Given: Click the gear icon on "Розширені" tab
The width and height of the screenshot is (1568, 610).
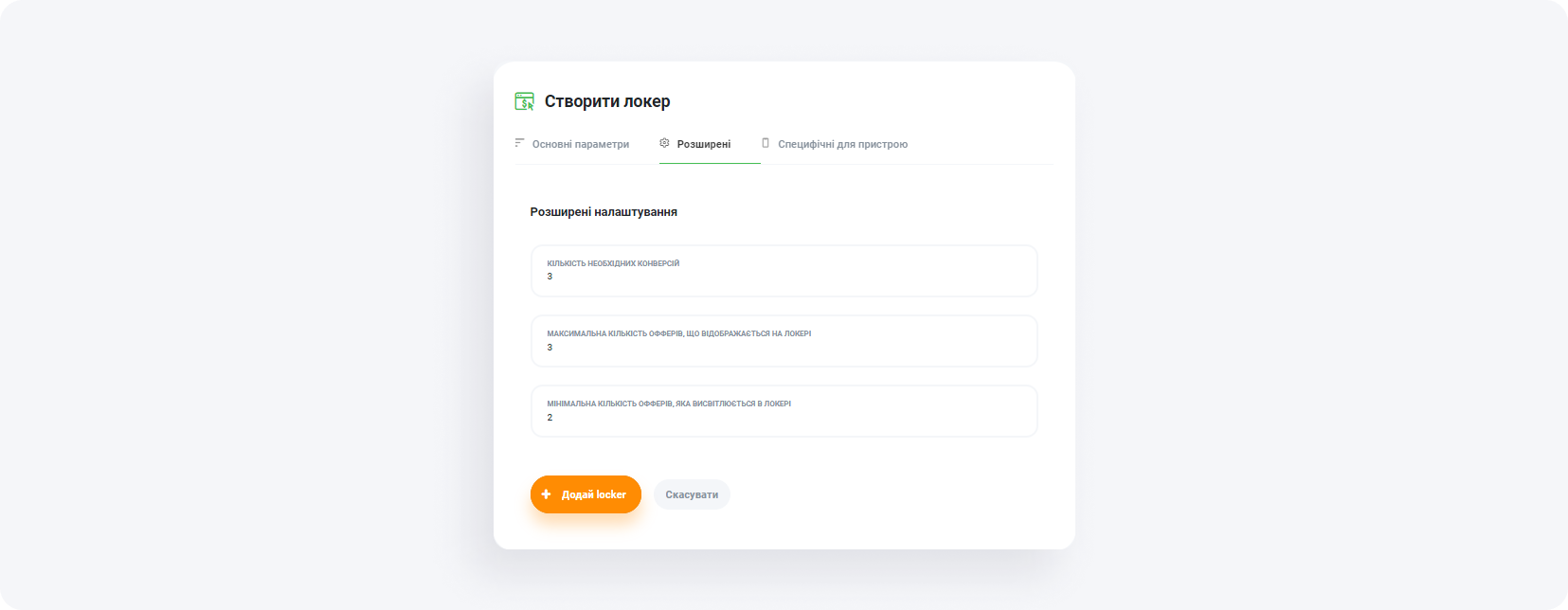Looking at the screenshot, I should click(x=664, y=142).
